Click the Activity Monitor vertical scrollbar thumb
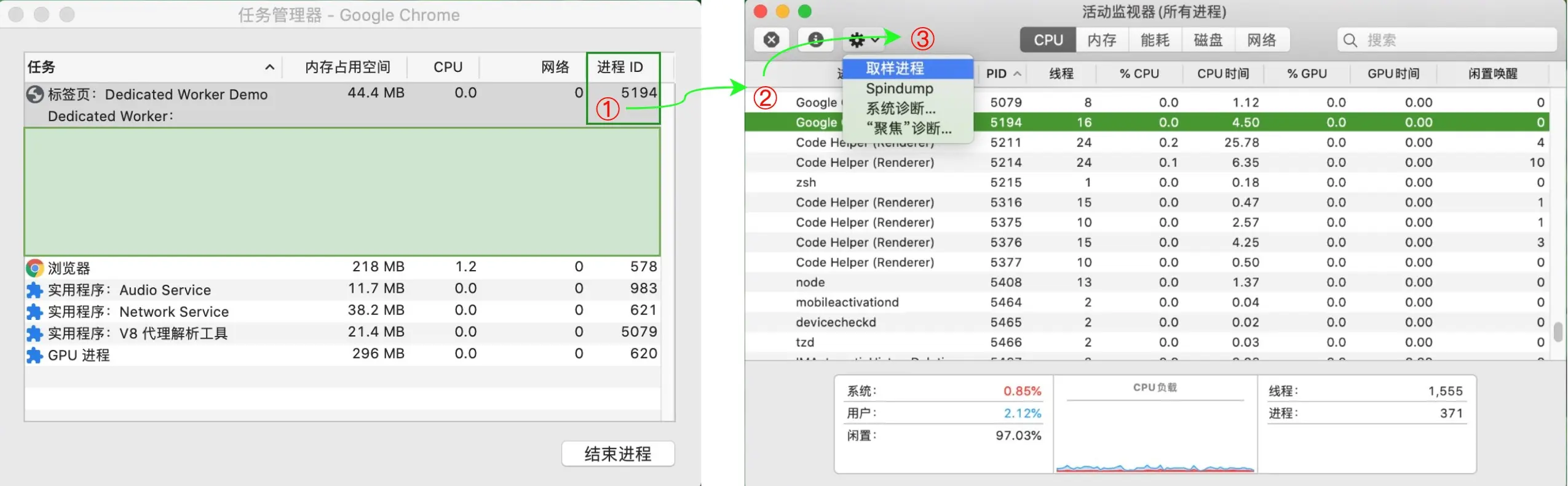The width and height of the screenshot is (1568, 486). click(x=1558, y=332)
